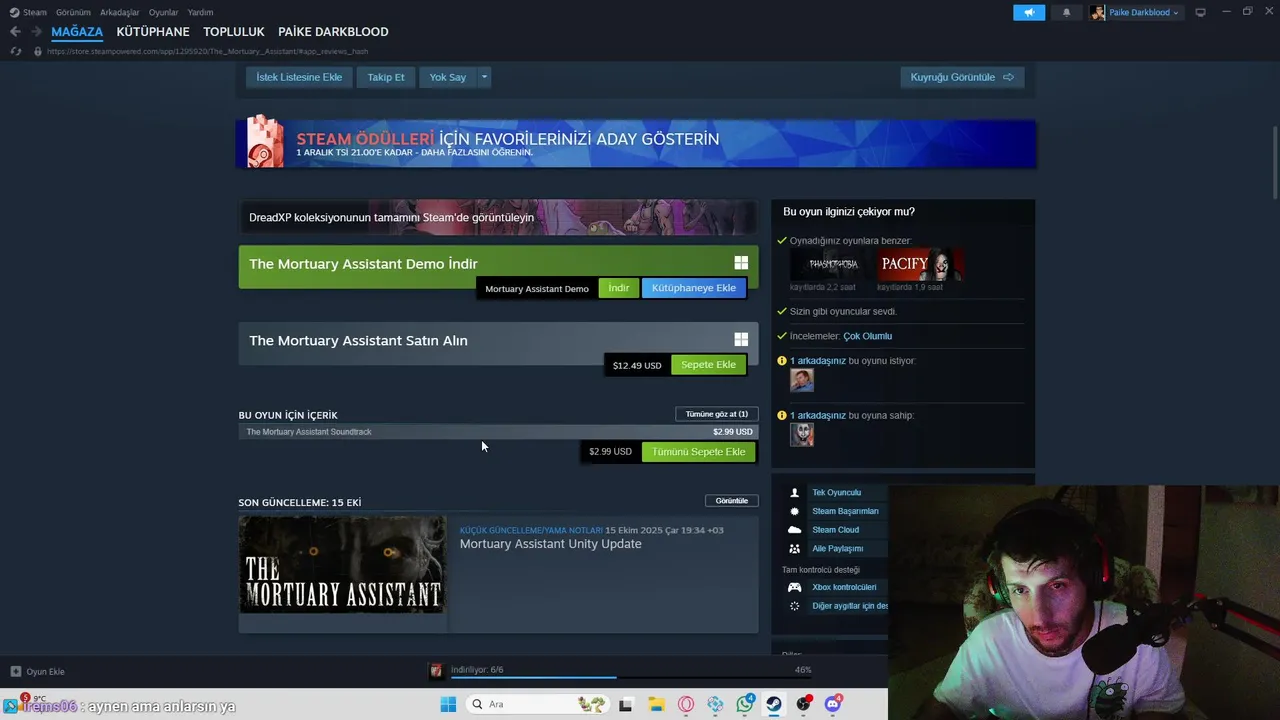This screenshot has height=720, width=1280.
Task: Open the Phasmophobia similar game thumbnail
Action: [x=832, y=265]
